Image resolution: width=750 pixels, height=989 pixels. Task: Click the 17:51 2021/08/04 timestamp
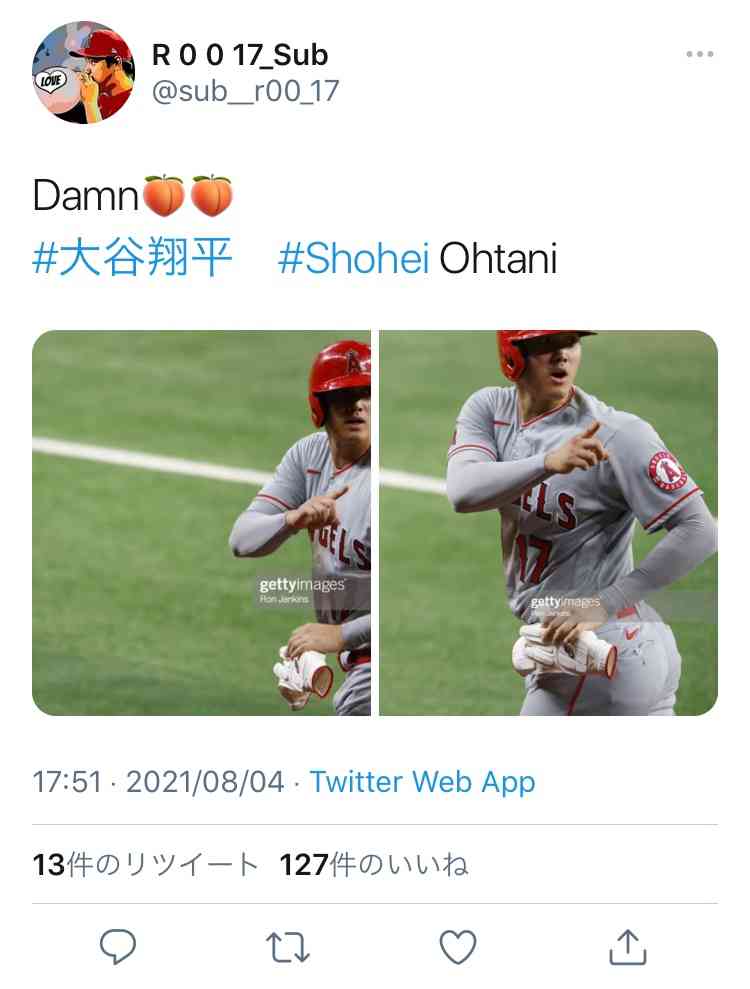point(158,782)
